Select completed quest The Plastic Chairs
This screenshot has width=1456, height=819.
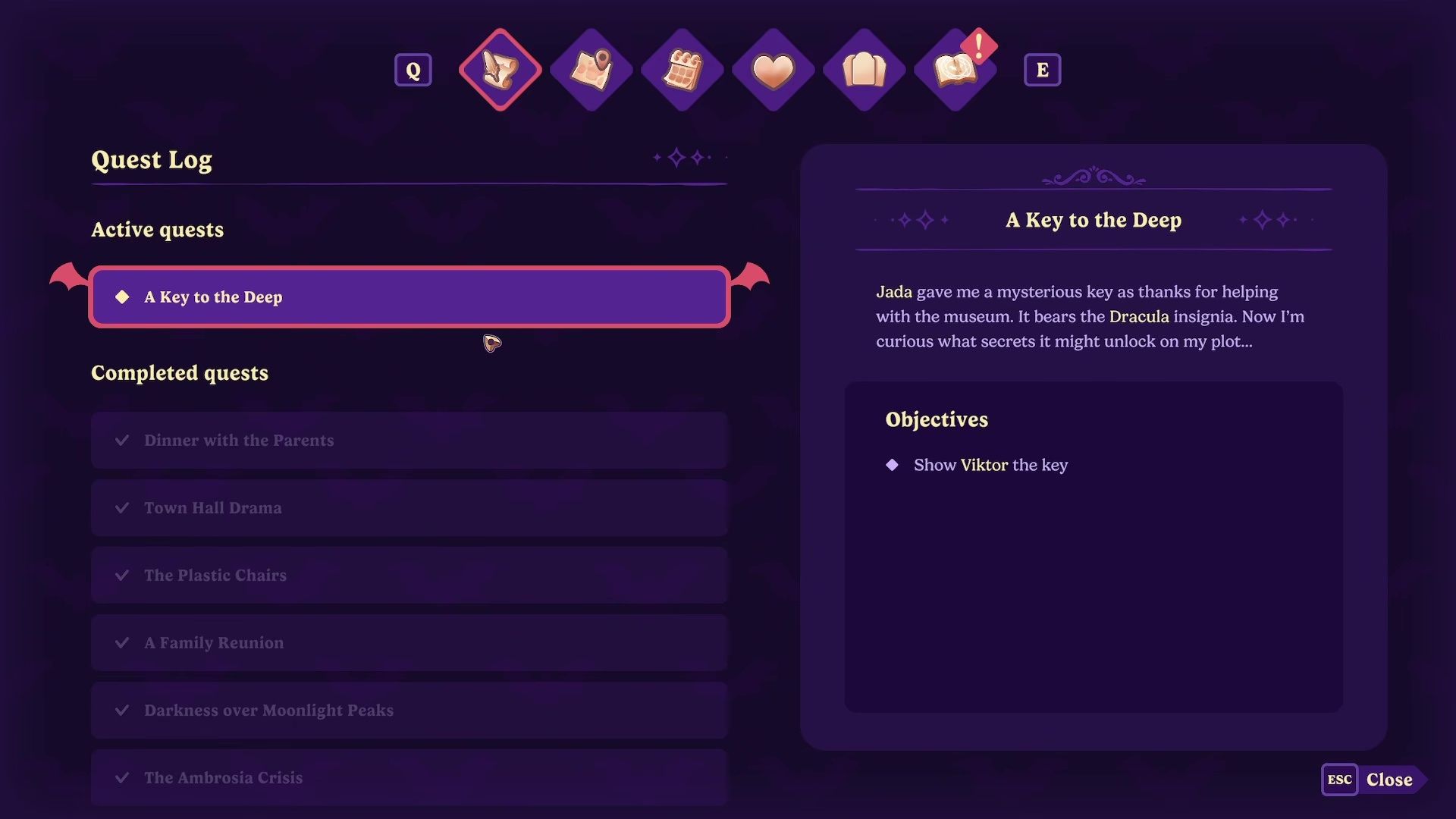(x=409, y=575)
